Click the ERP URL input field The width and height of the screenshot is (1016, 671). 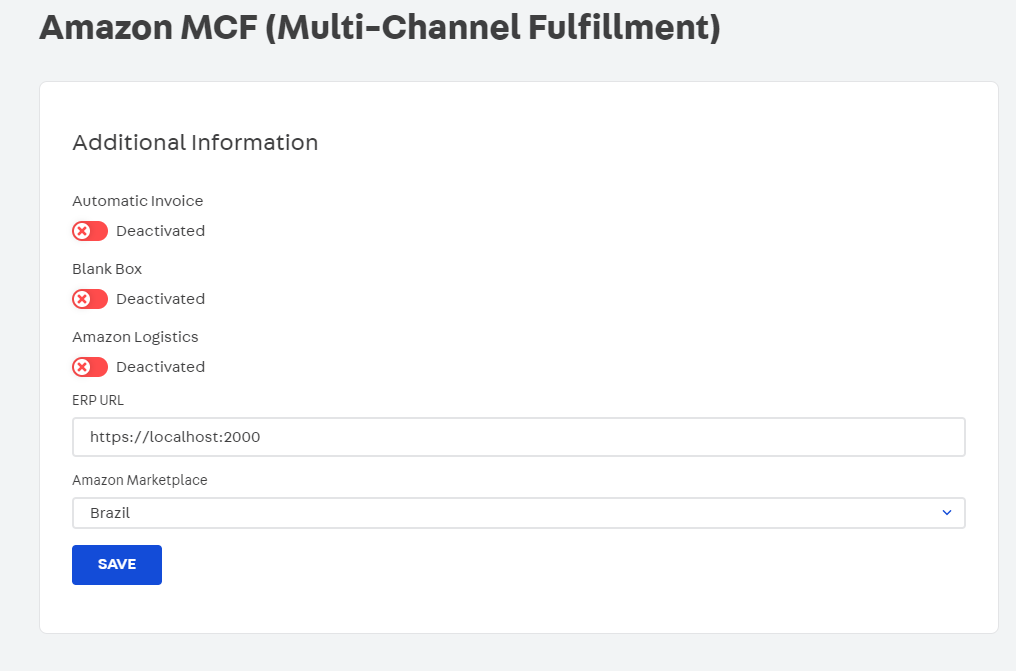coord(518,437)
